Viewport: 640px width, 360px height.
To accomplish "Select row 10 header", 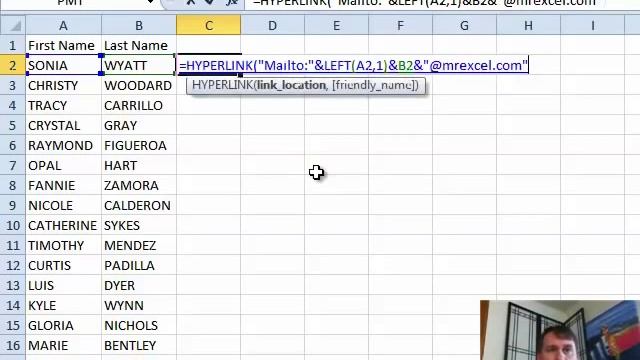I will tap(13, 225).
